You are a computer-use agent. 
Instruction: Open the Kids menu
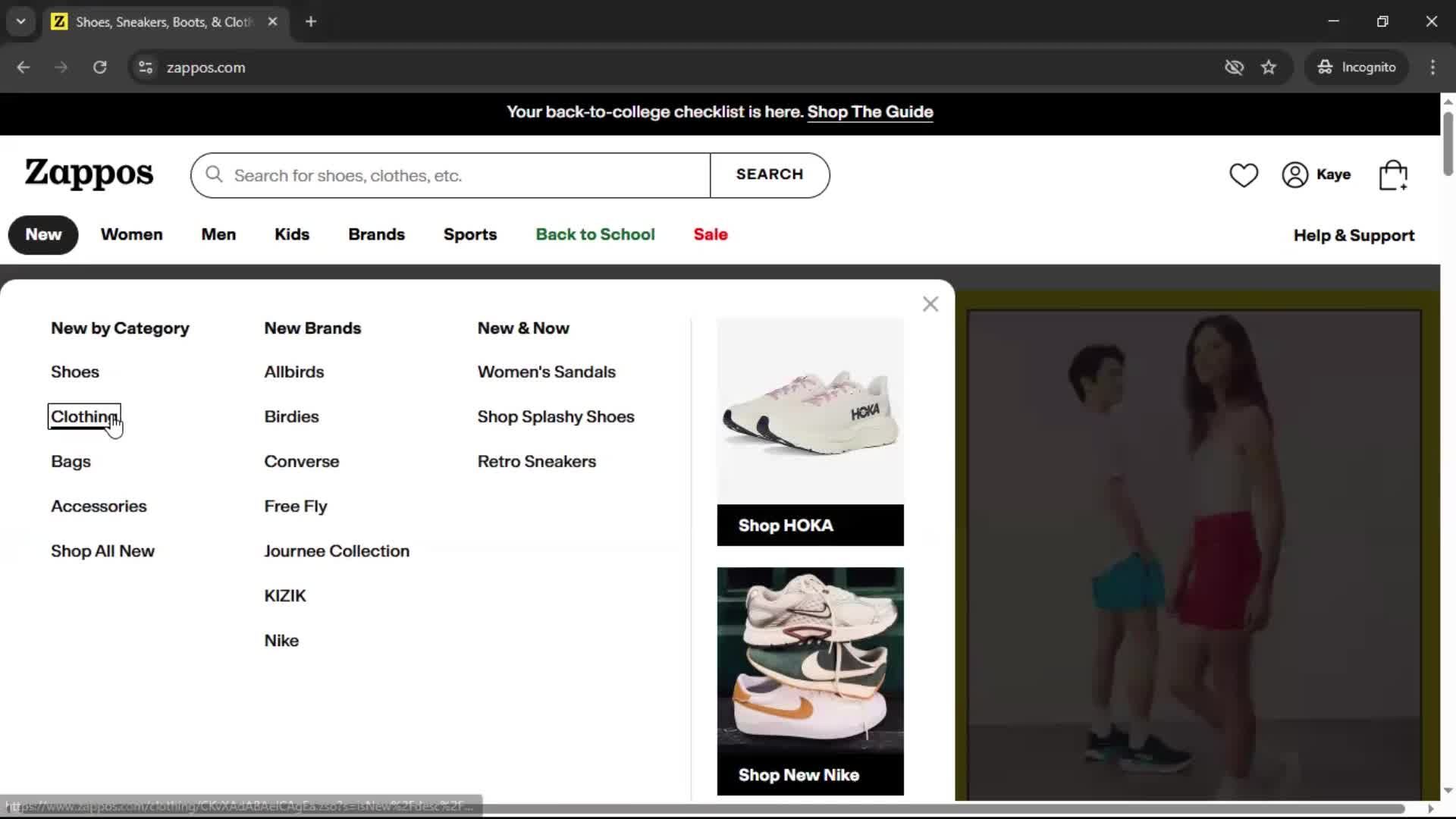pyautogui.click(x=292, y=234)
